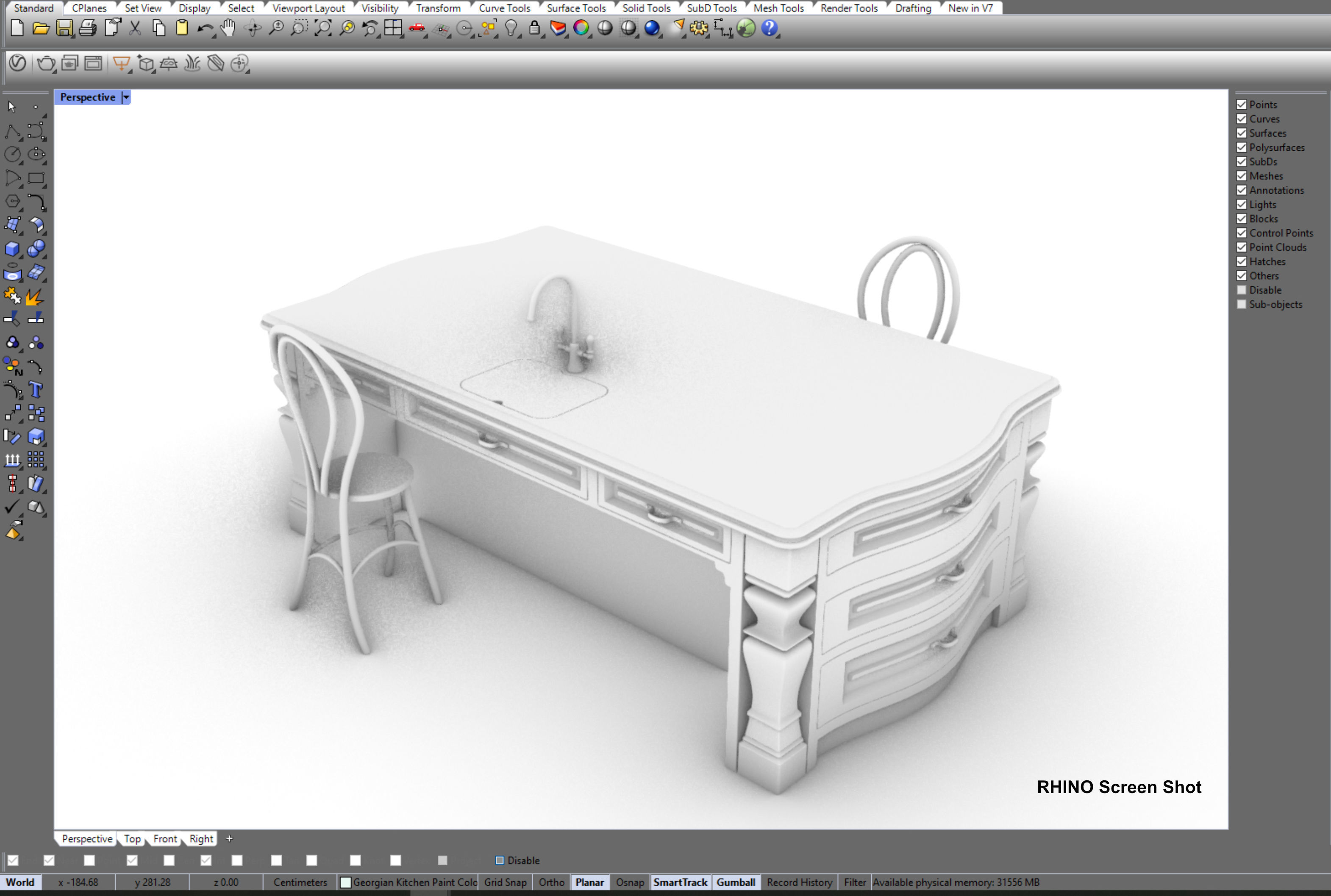Click the padlock Lock icon

pyautogui.click(x=534, y=28)
